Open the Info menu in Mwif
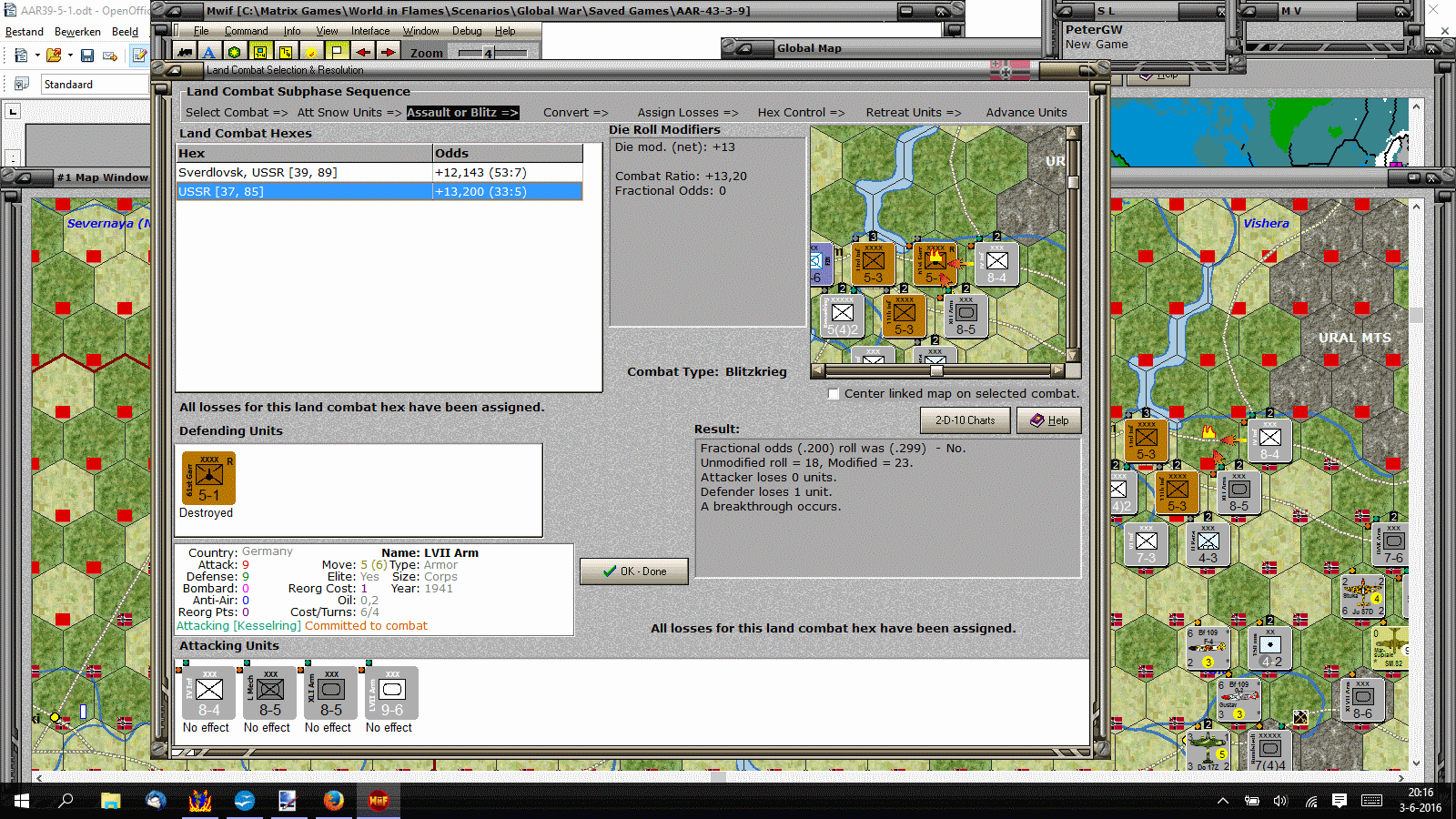 291,31
